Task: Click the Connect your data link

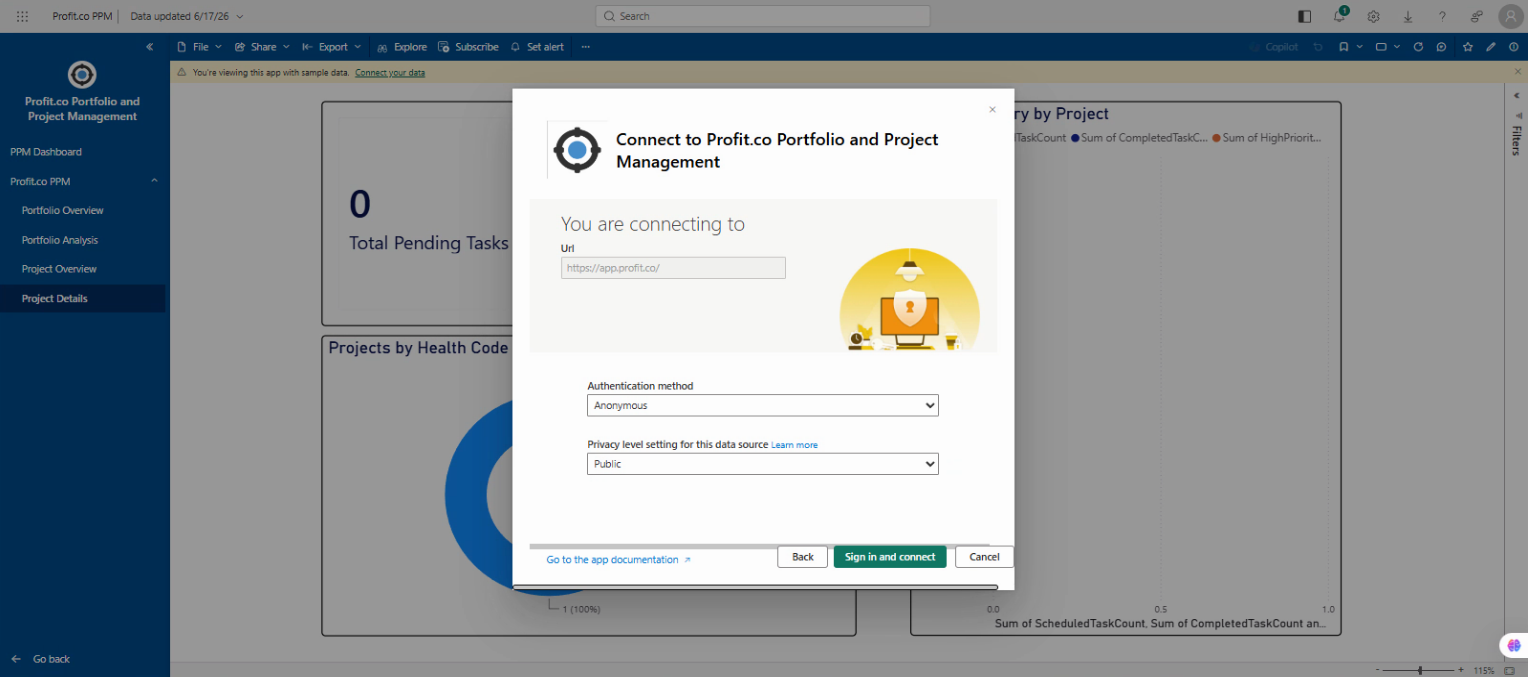Action: coord(390,73)
